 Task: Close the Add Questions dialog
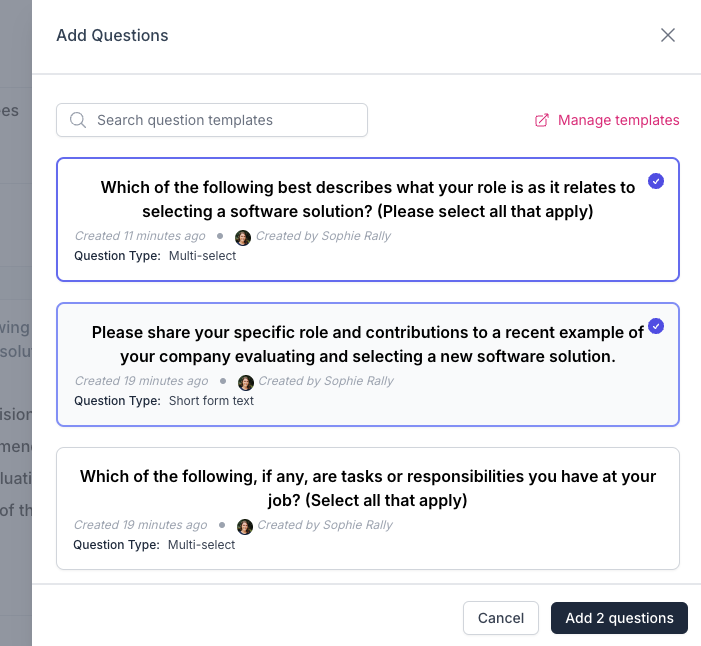click(x=668, y=36)
